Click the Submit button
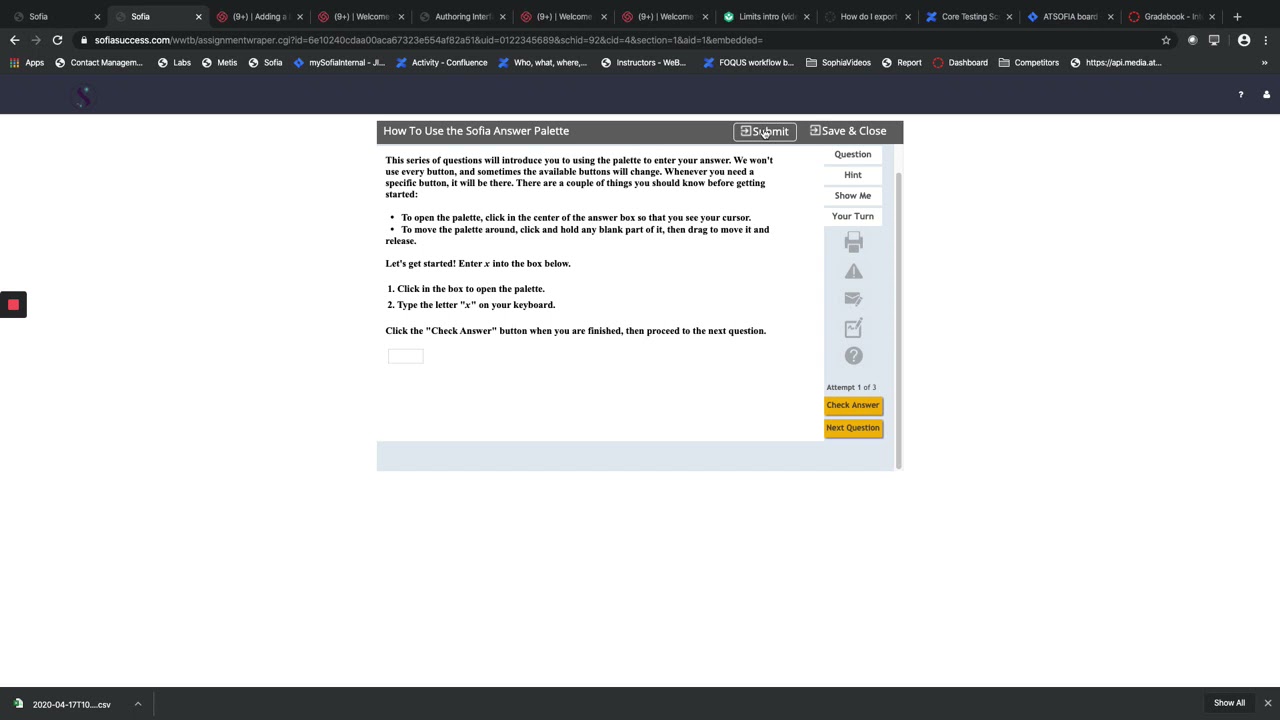This screenshot has width=1280, height=720. pos(765,131)
